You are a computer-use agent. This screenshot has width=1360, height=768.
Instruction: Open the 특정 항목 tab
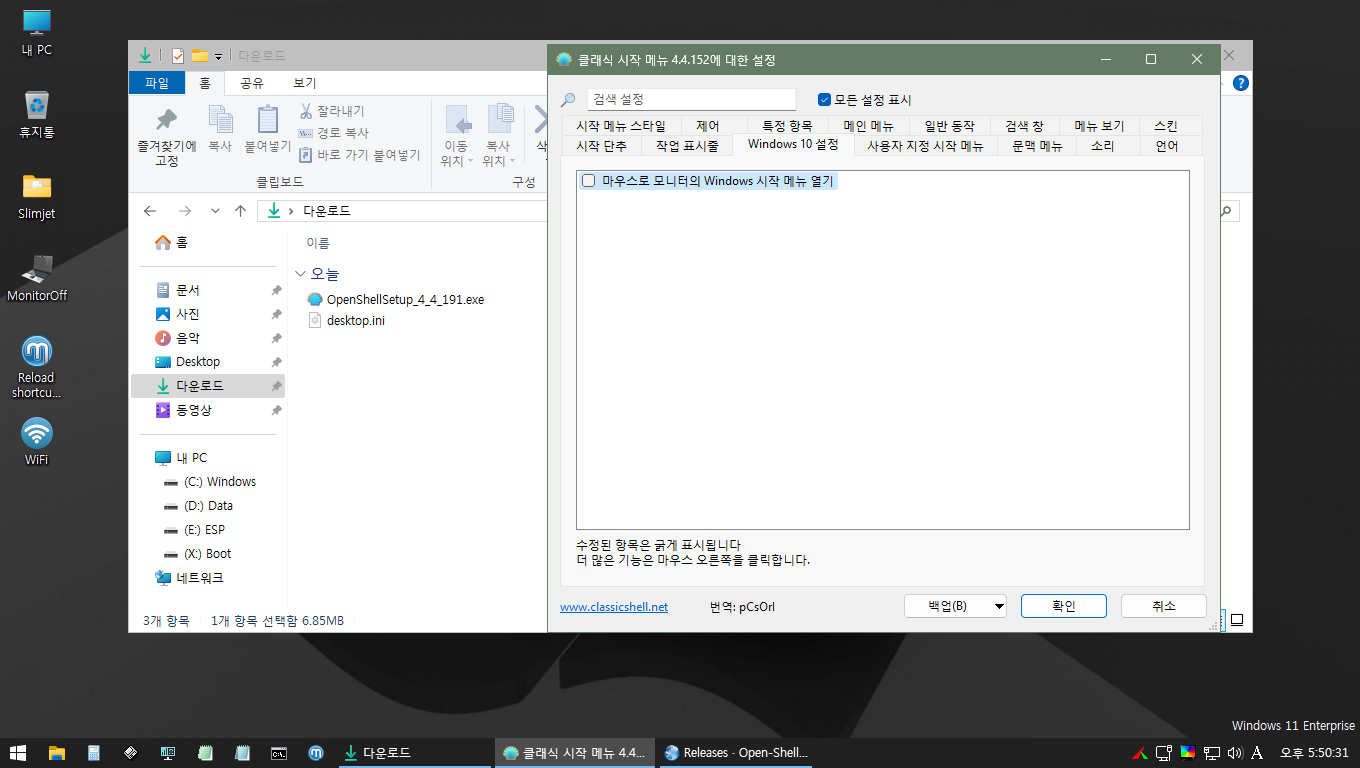pos(788,126)
